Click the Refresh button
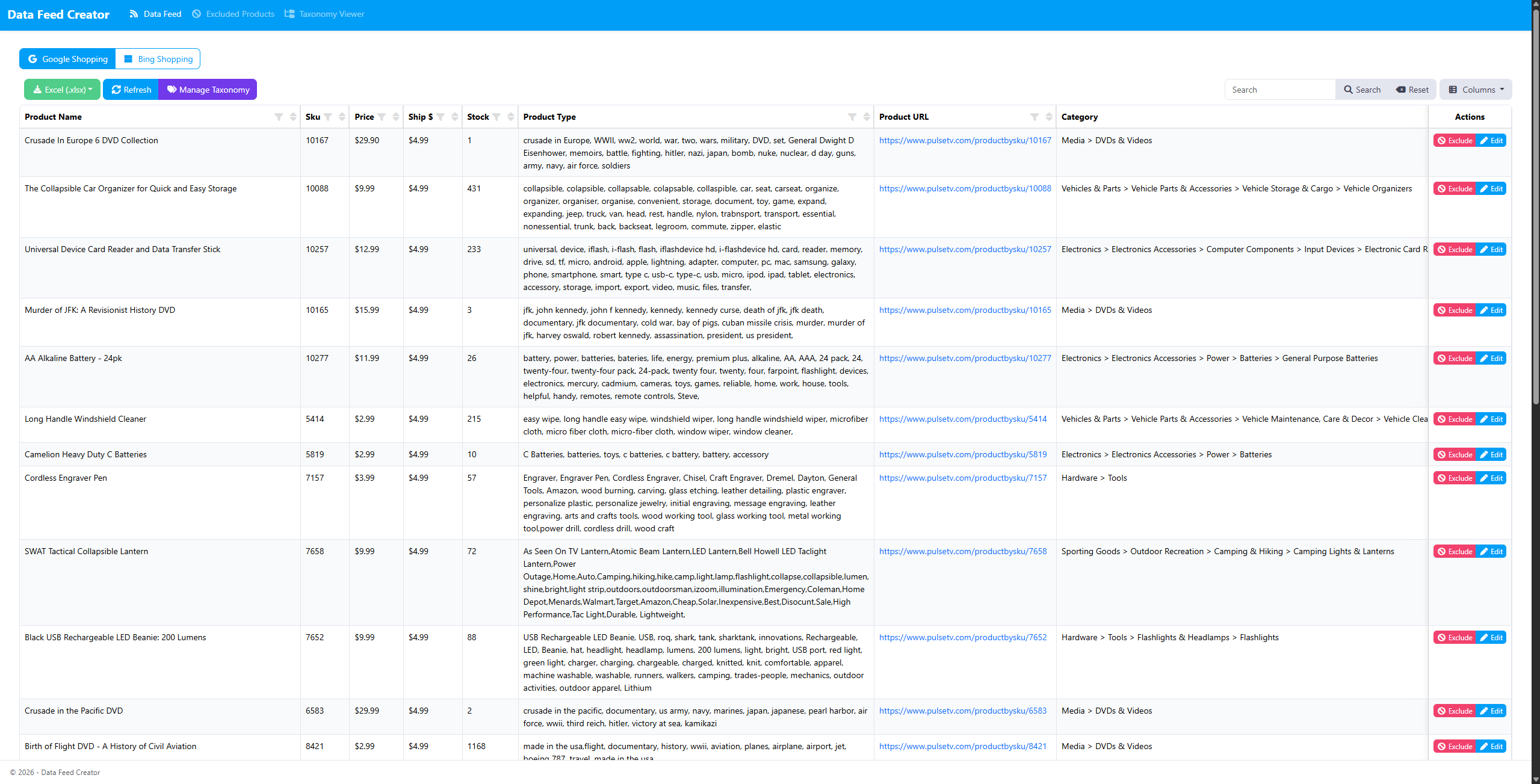 click(131, 90)
